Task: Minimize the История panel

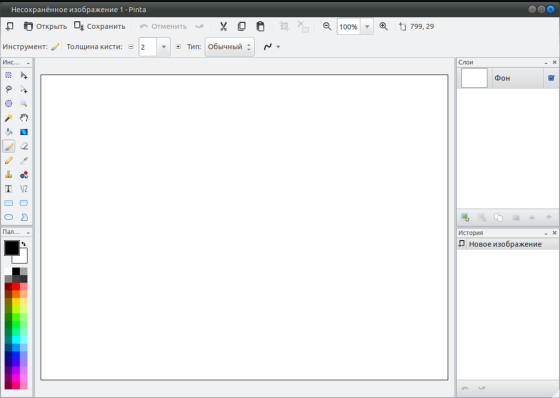Action: 546,233
